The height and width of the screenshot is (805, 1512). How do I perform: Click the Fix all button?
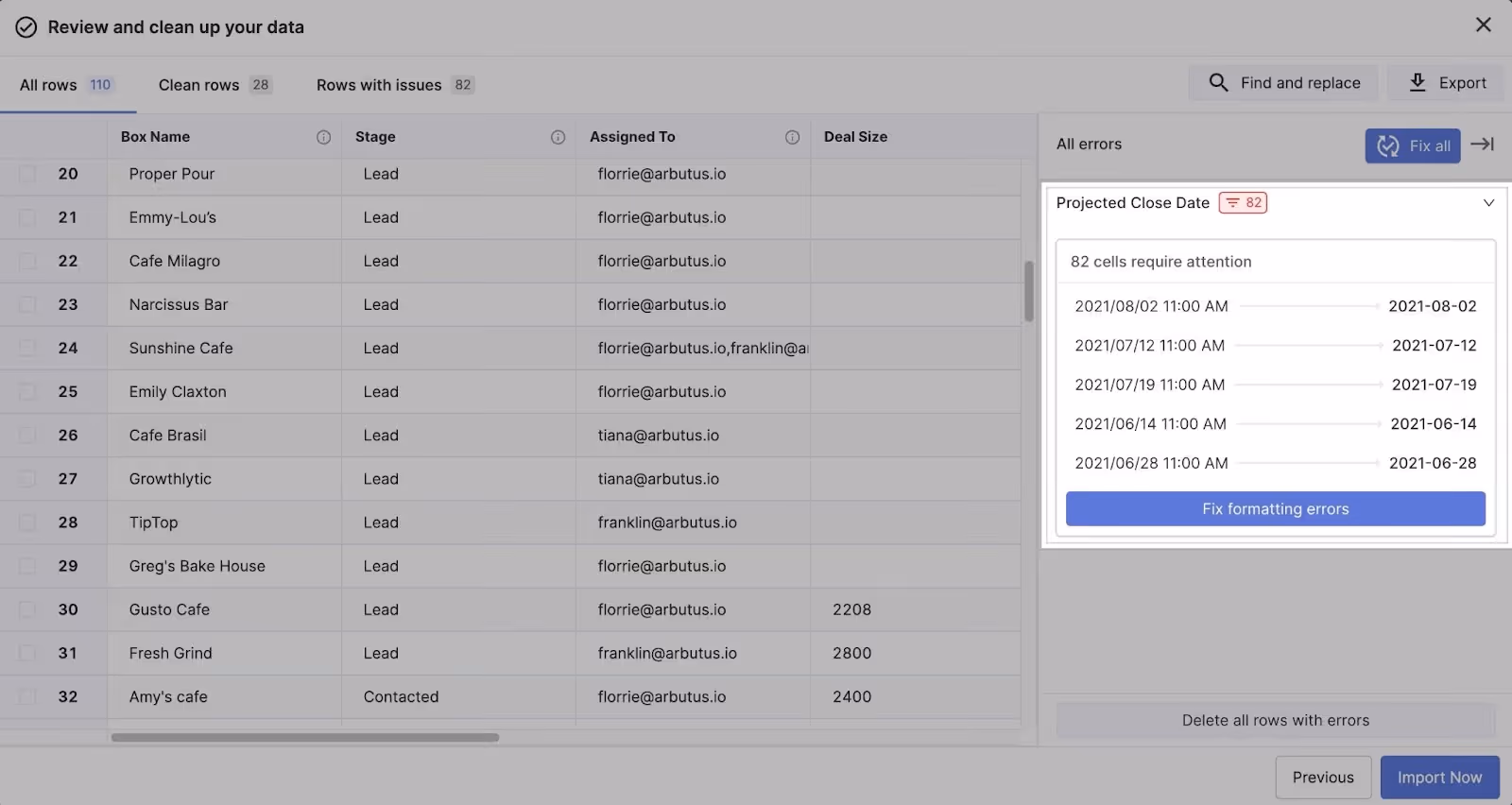point(1413,146)
